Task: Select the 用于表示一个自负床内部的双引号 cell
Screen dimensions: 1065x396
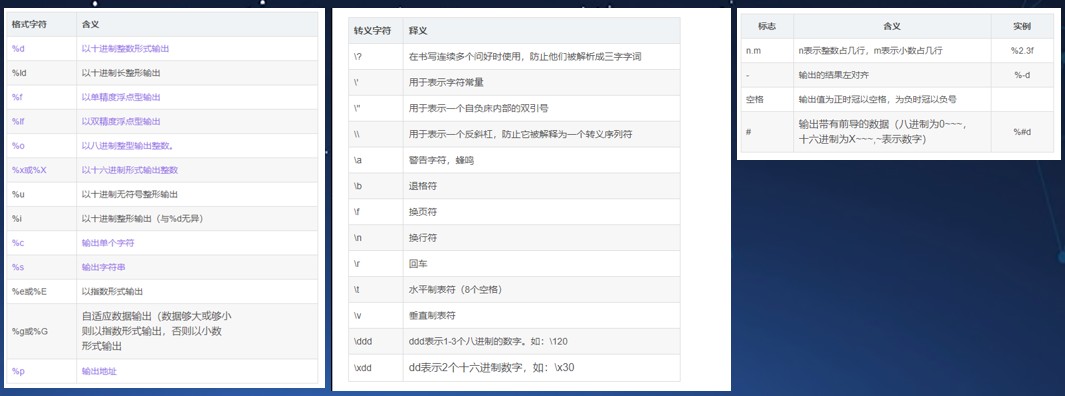Action: click(x=541, y=108)
